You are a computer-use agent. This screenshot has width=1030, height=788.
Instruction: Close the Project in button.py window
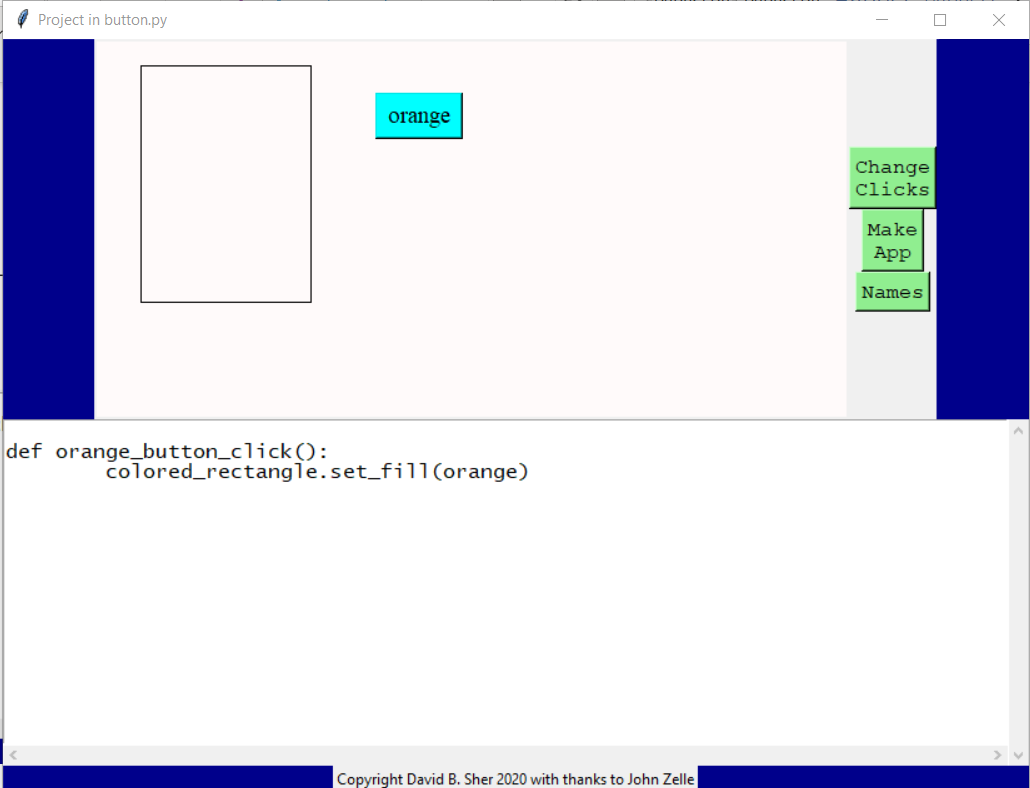pos(998,20)
